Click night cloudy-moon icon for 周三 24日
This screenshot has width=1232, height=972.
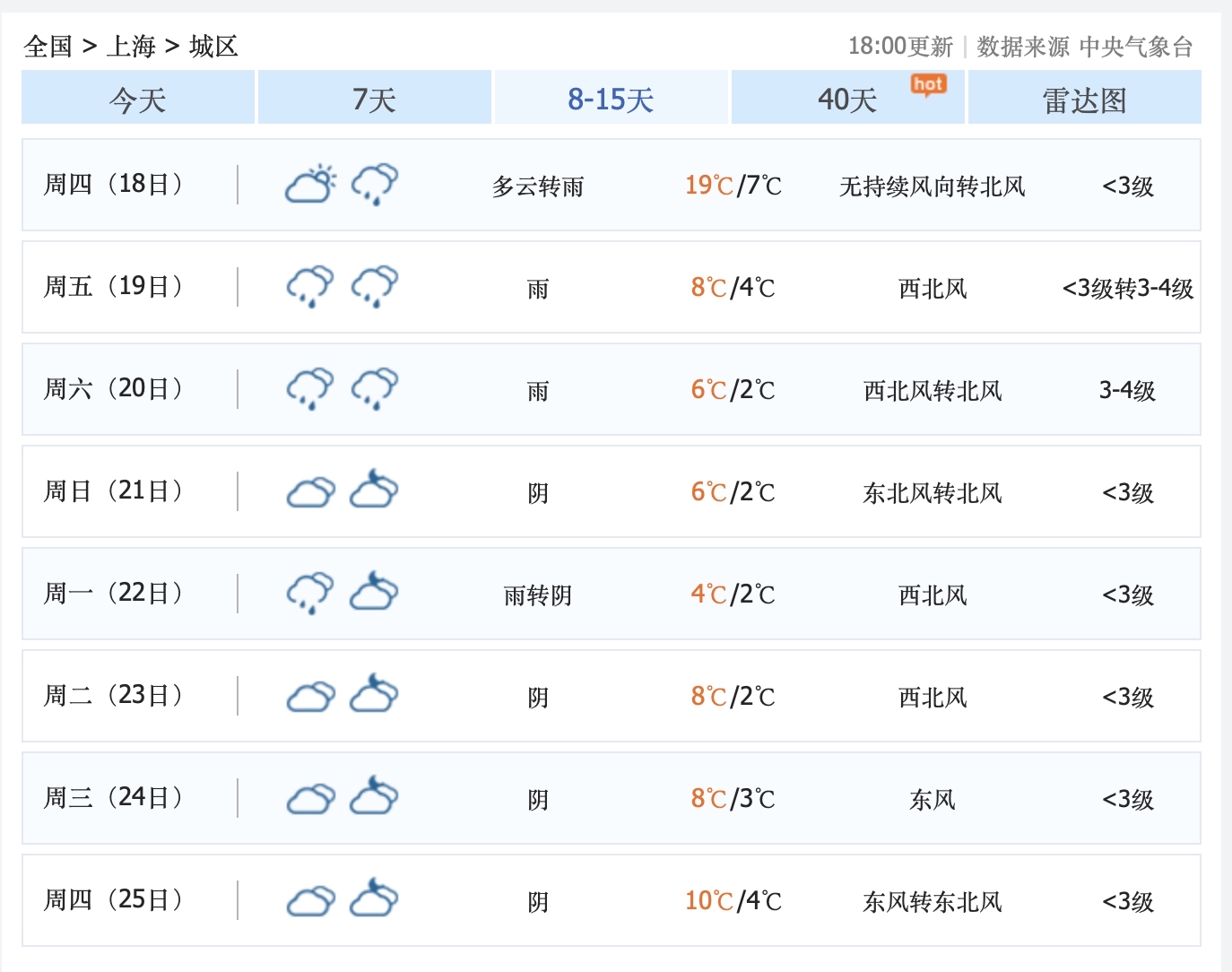pyautogui.click(x=374, y=795)
